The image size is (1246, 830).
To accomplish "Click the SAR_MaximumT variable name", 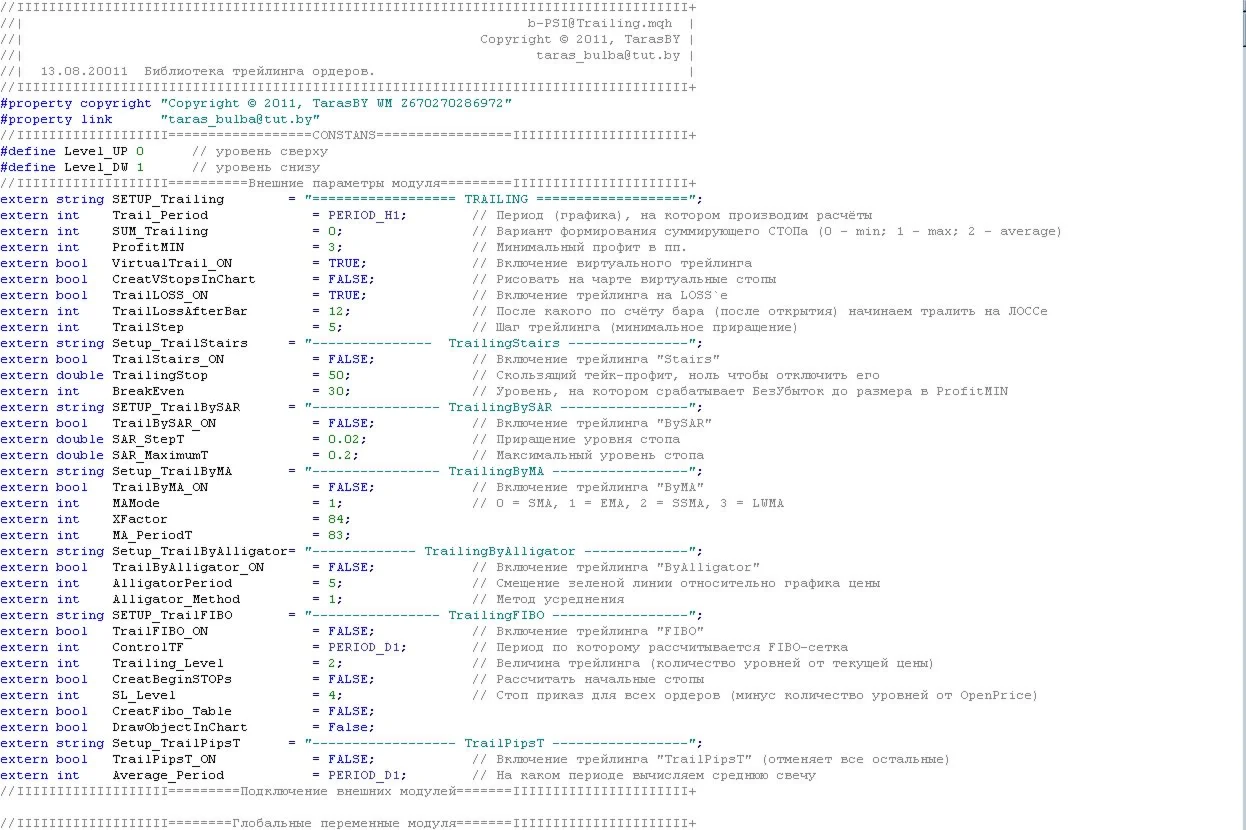I will click(x=160, y=455).
